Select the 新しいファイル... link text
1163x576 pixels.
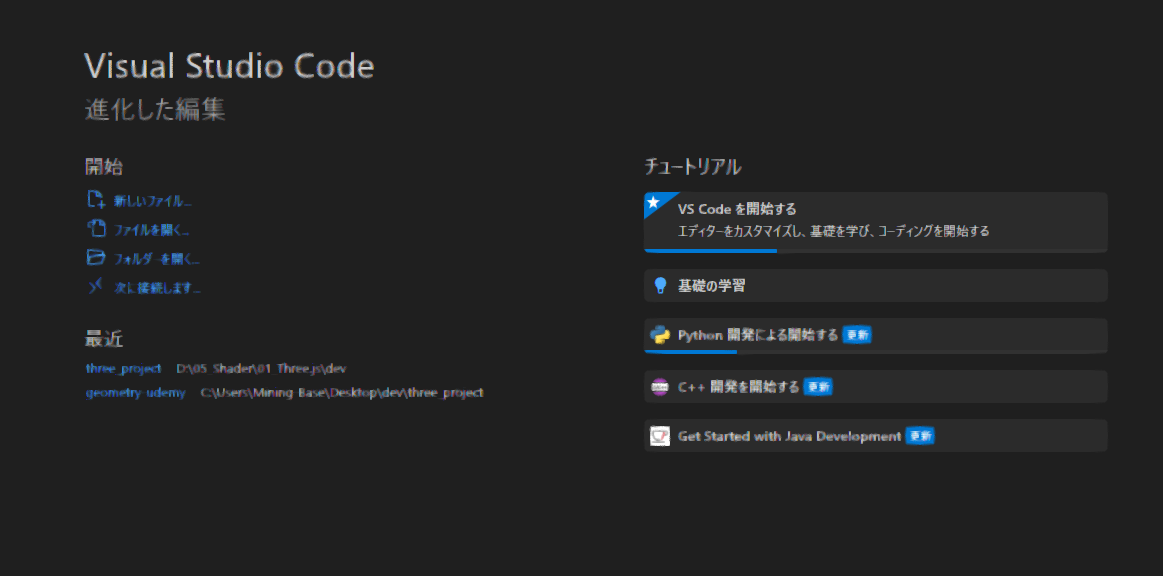click(152, 201)
